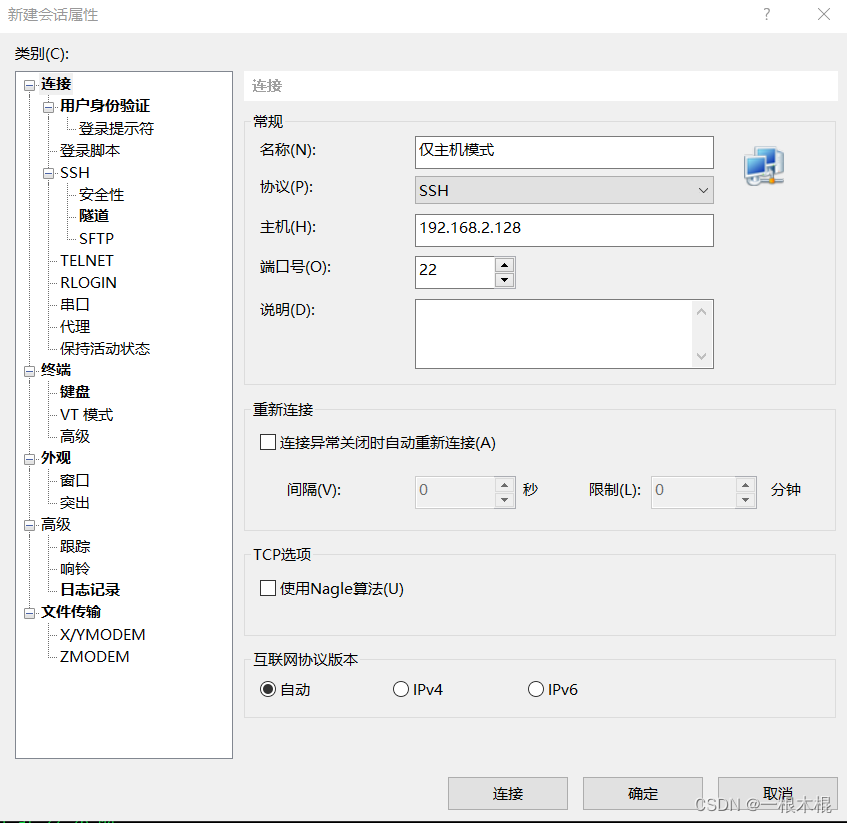Select the IPv6 radio button
Viewport: 847px width, 823px height.
click(x=536, y=690)
